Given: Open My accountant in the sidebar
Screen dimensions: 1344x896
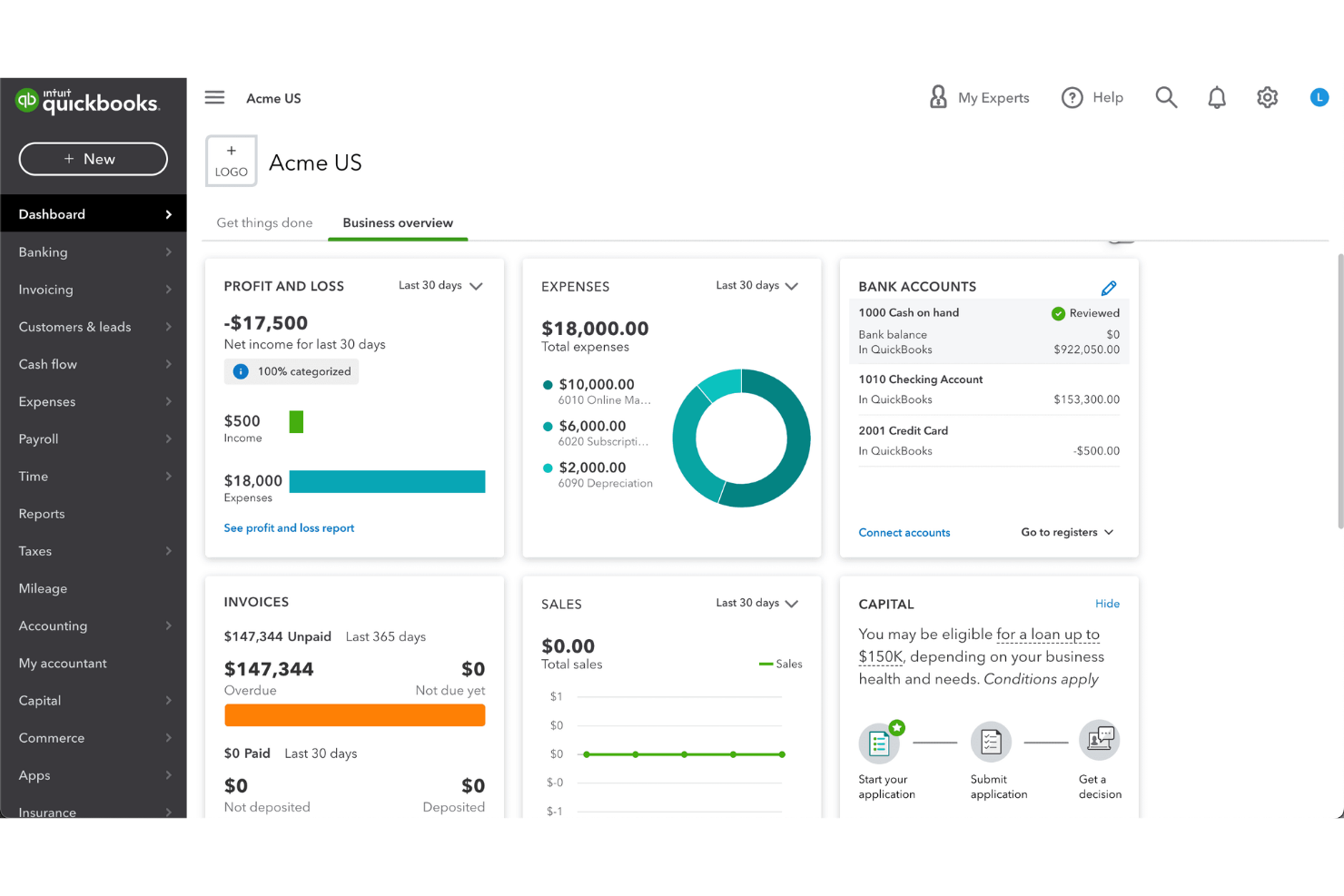Looking at the screenshot, I should click(x=94, y=663).
